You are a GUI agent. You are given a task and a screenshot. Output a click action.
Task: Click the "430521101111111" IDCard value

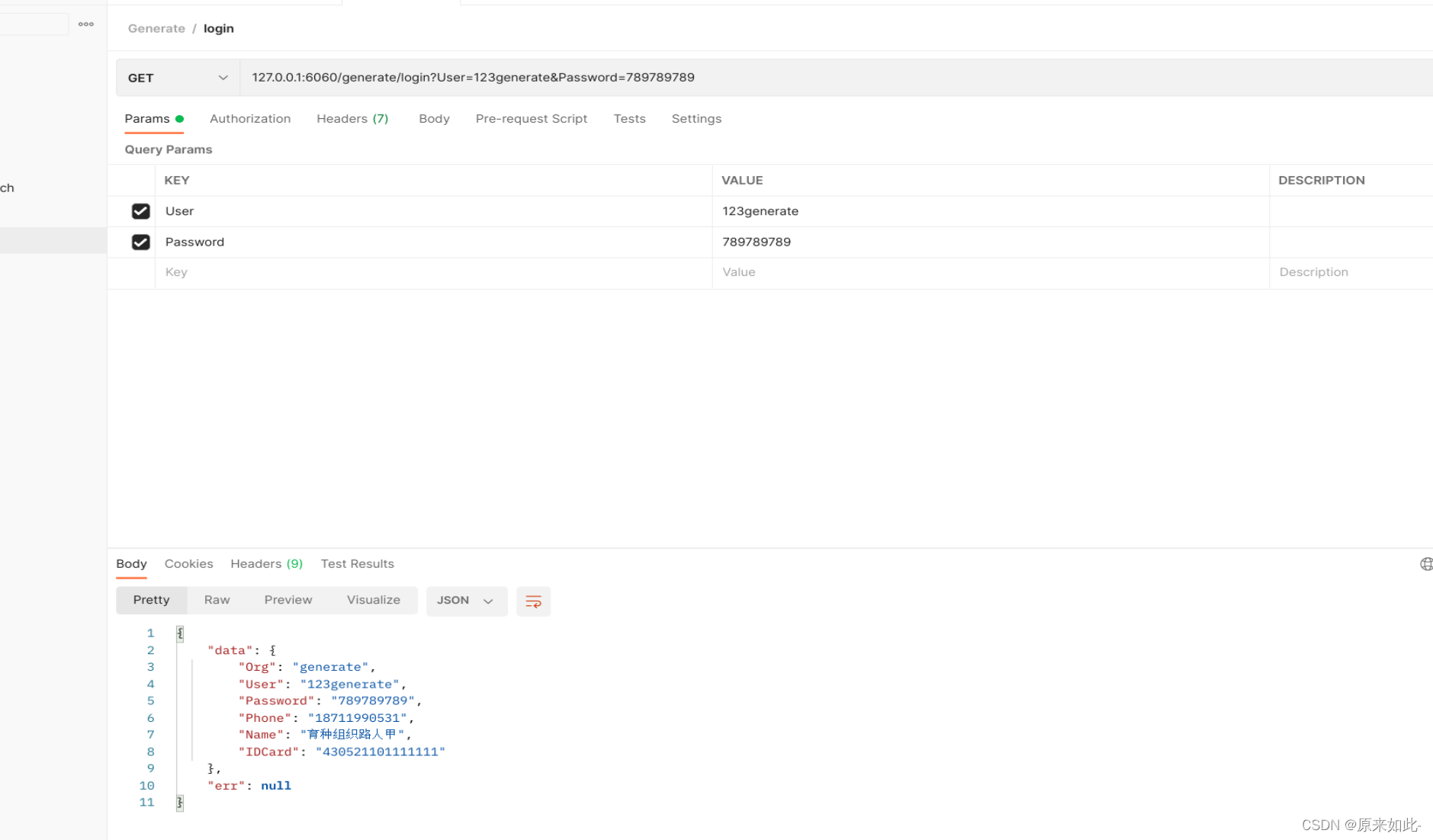(380, 752)
